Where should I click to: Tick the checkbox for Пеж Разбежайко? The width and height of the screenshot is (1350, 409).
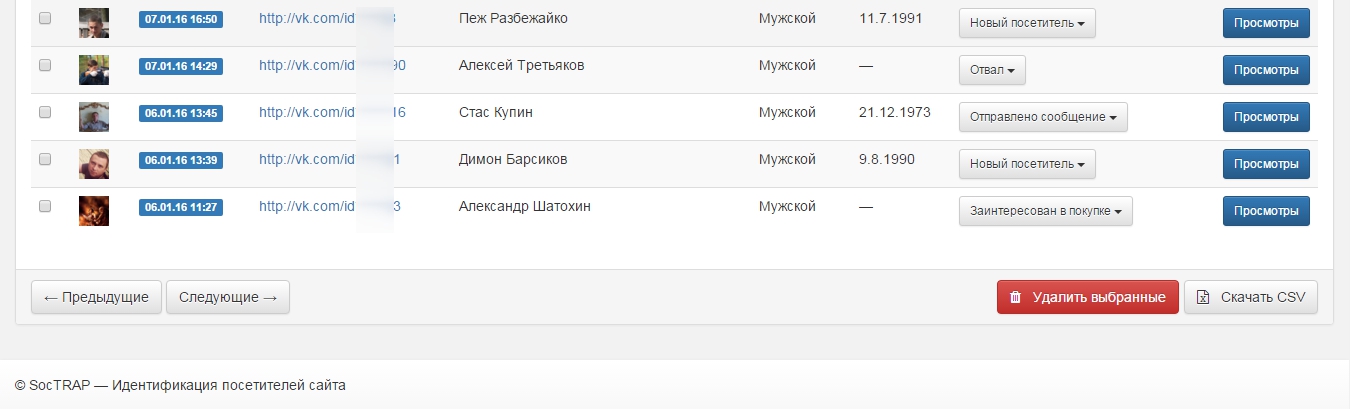pos(45,19)
